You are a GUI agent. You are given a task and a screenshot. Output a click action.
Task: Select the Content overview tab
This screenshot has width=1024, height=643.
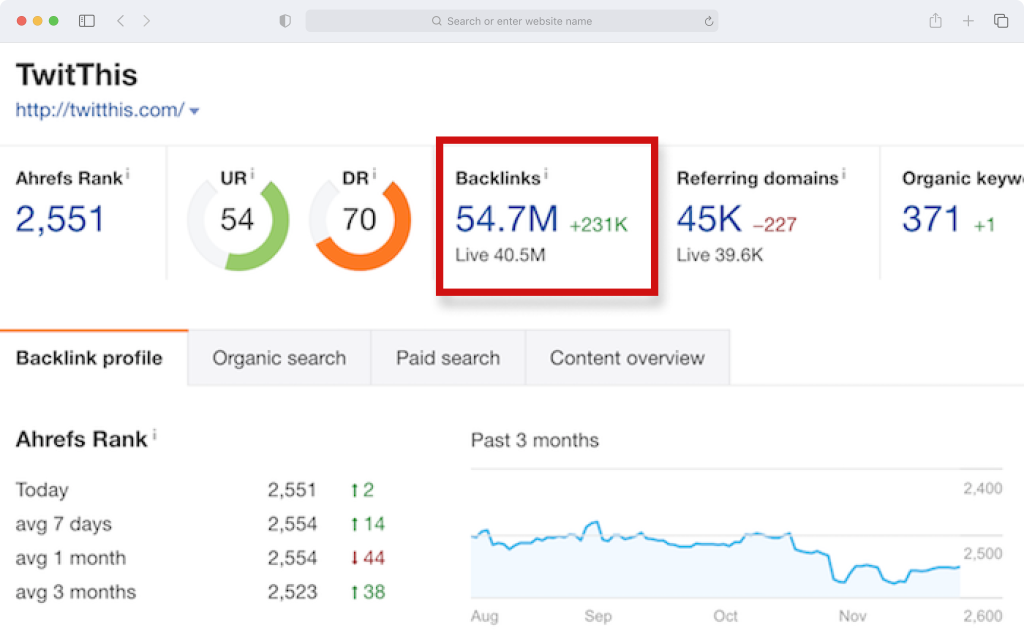click(627, 358)
